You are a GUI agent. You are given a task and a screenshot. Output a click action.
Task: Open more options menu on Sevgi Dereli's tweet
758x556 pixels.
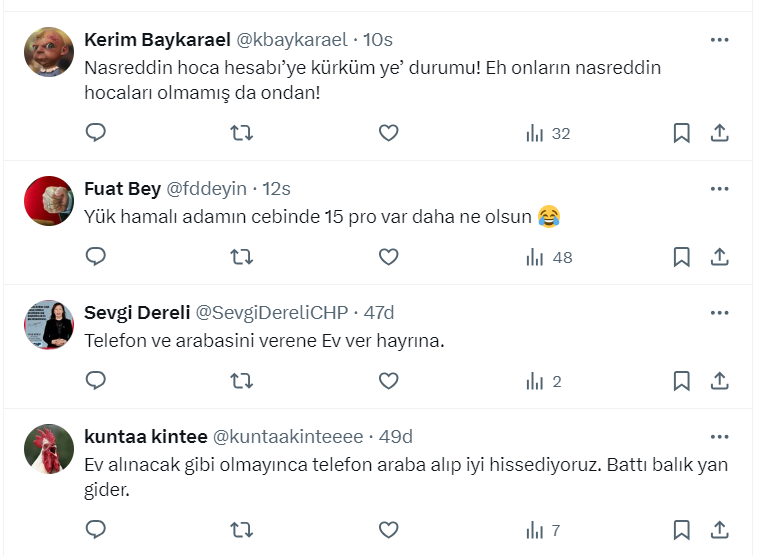click(719, 313)
